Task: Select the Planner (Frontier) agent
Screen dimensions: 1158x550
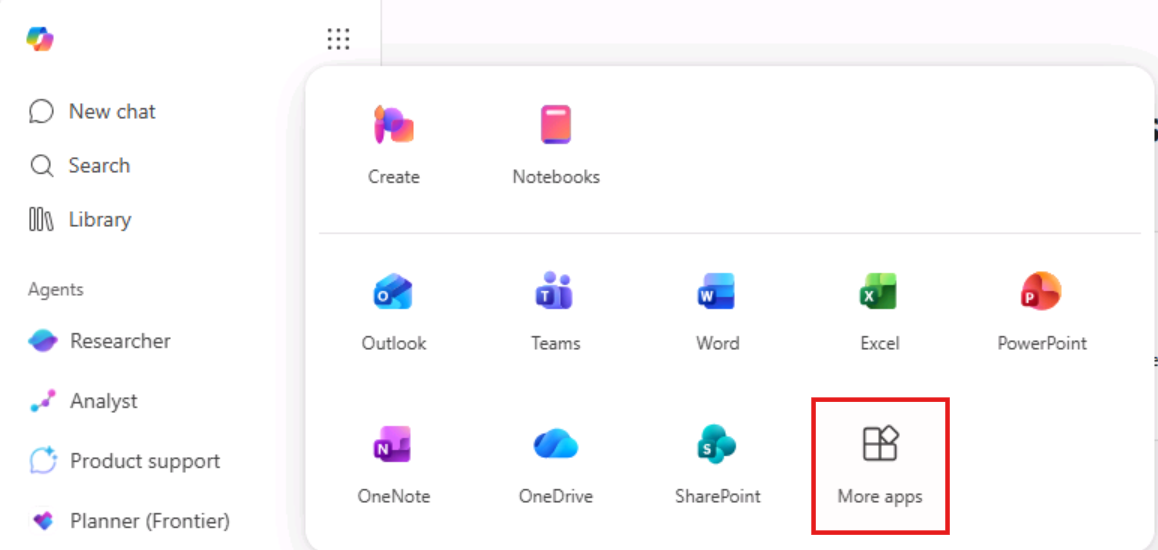Action: point(130,521)
